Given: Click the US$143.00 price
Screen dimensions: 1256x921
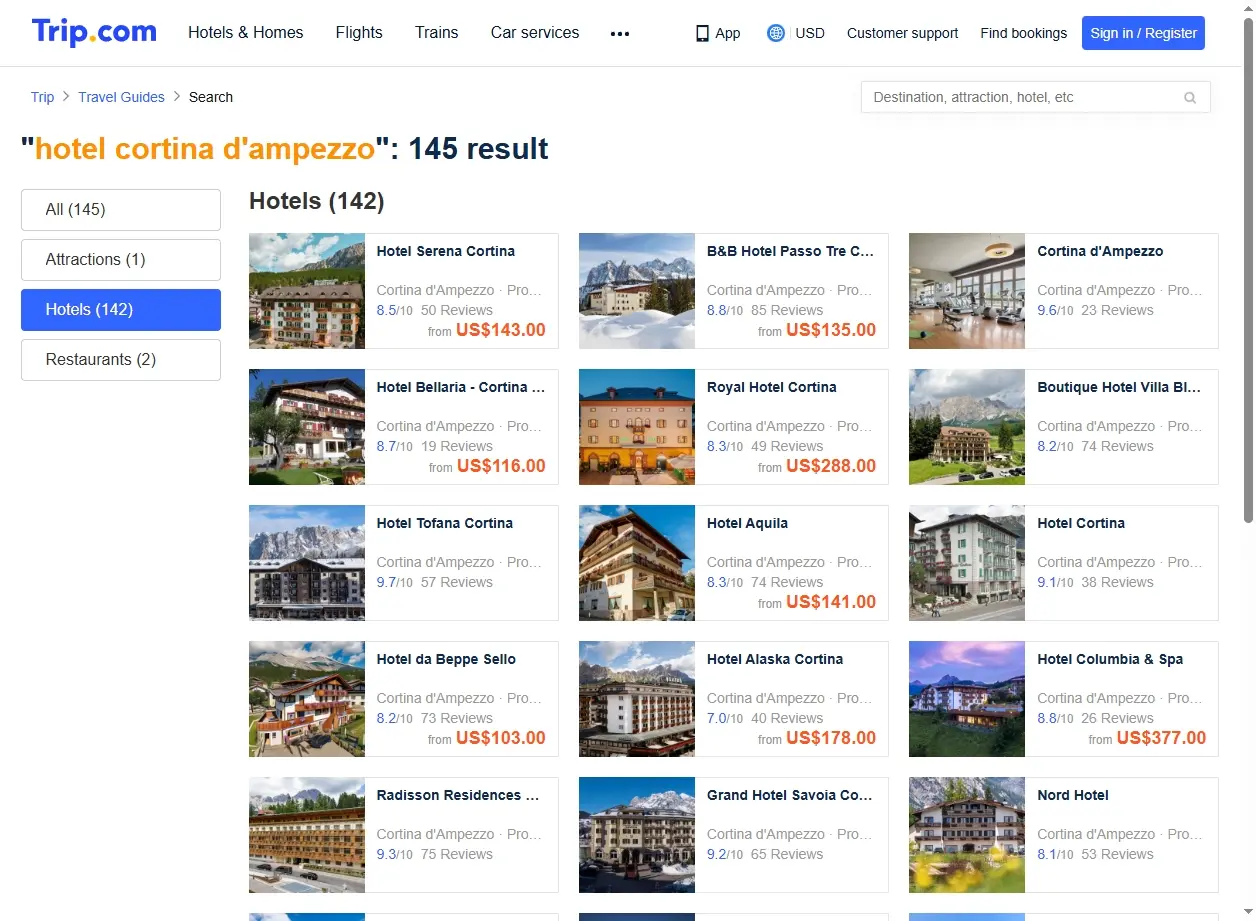Looking at the screenshot, I should pos(501,330).
